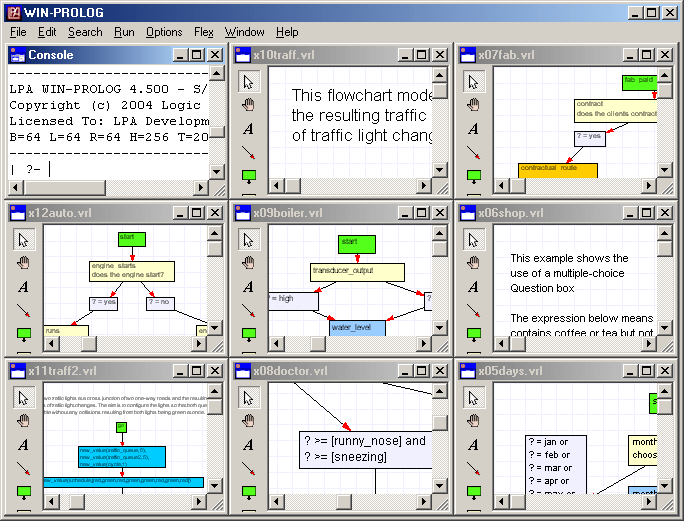Select the pointer tool in x09boiler.vrl
The height and width of the screenshot is (521, 684).
pos(249,240)
